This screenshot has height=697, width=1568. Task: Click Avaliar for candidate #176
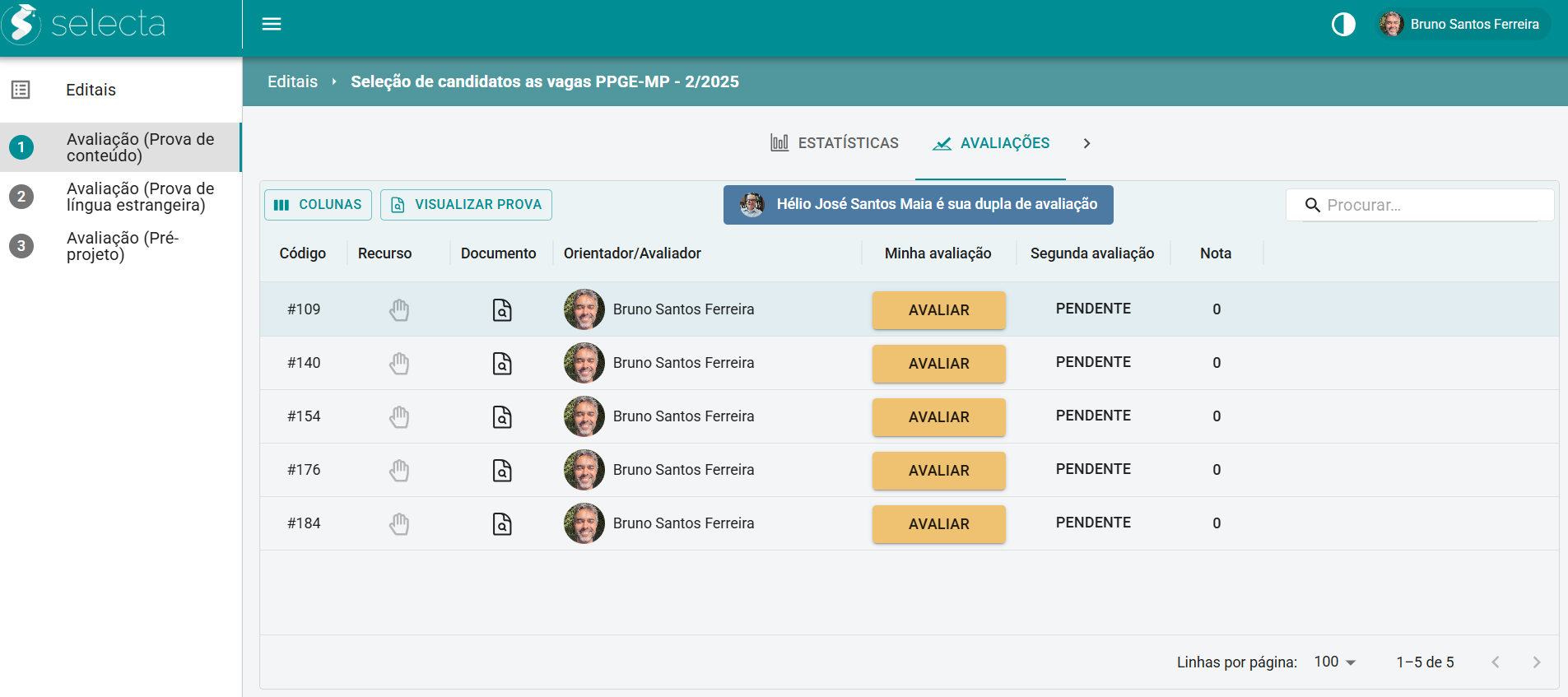(939, 471)
